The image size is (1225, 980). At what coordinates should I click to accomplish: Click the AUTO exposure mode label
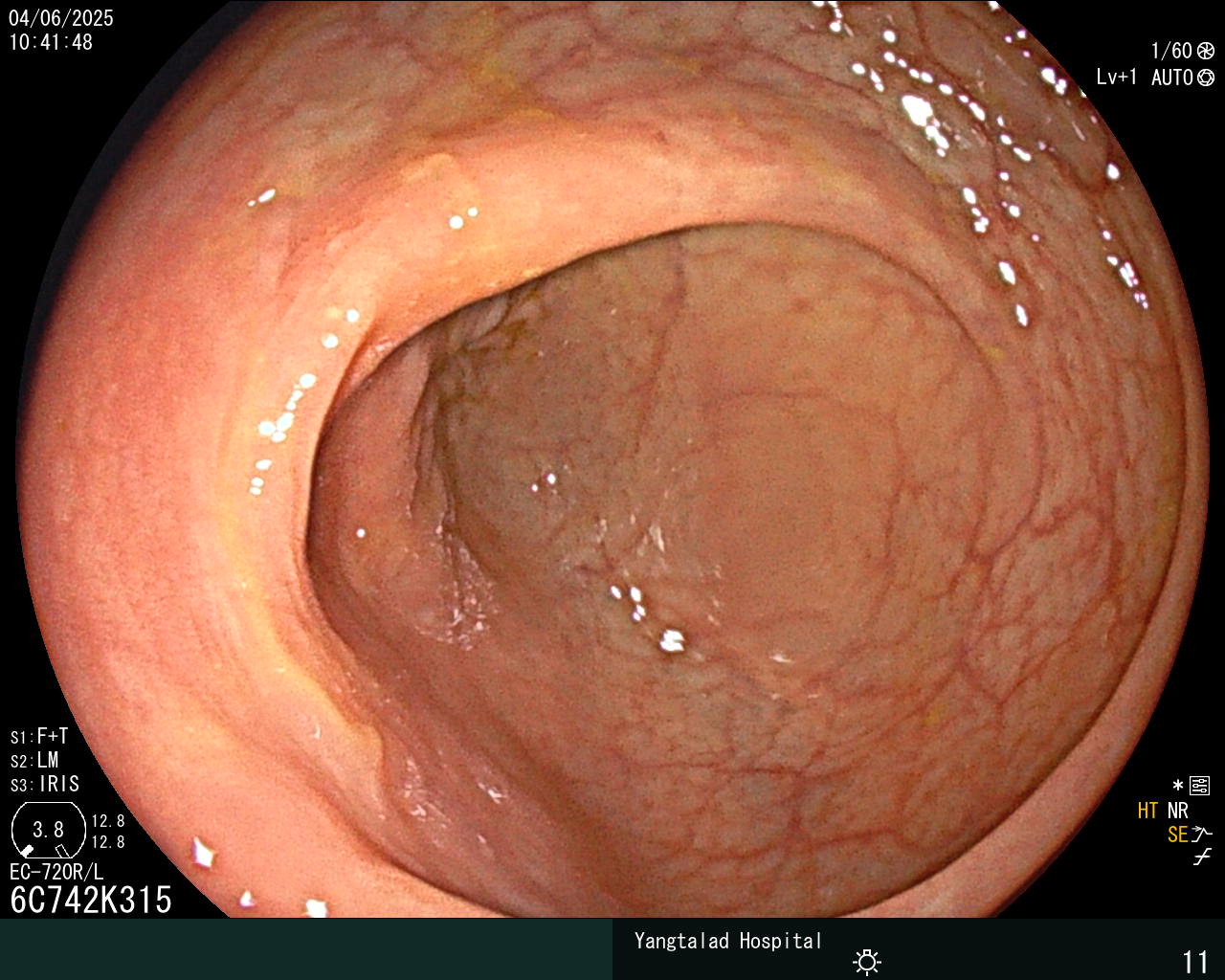1171,78
